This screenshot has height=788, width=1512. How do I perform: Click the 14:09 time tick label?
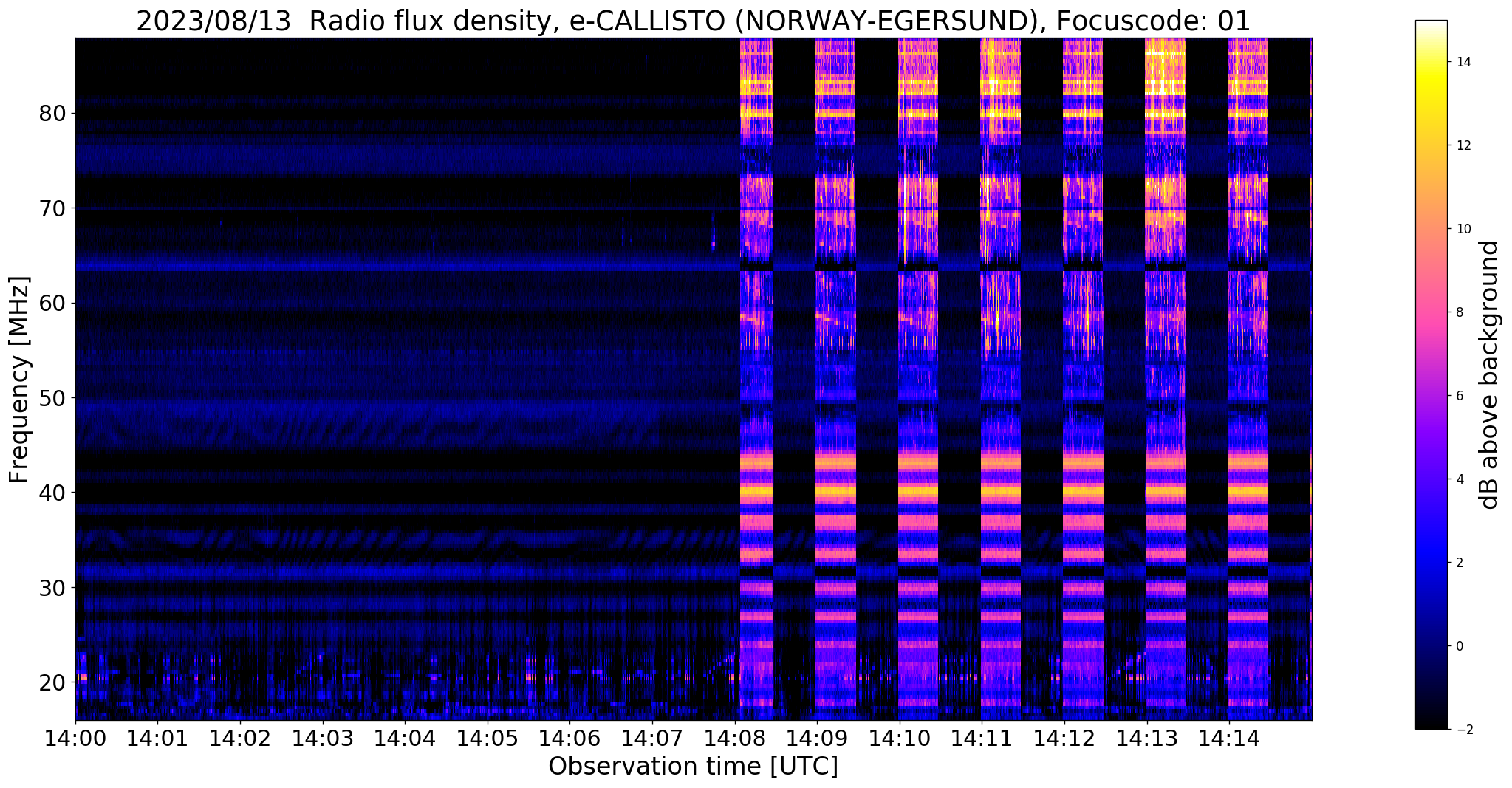(x=817, y=738)
